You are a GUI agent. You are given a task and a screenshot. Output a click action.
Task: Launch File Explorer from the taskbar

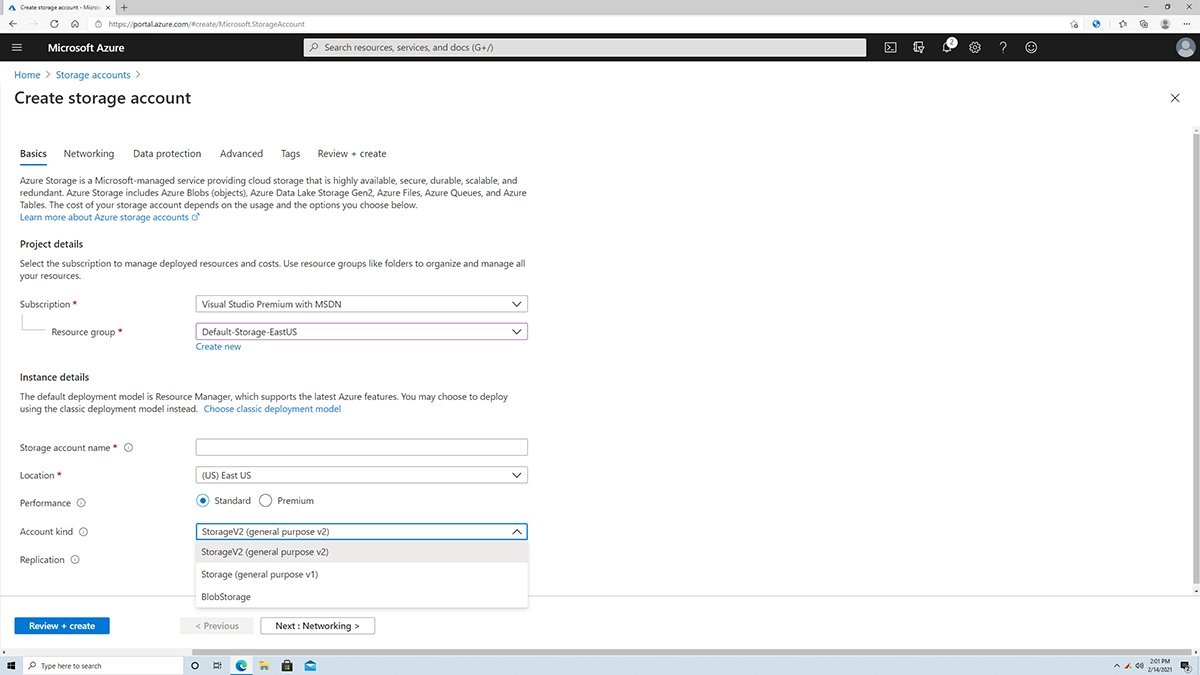263,664
